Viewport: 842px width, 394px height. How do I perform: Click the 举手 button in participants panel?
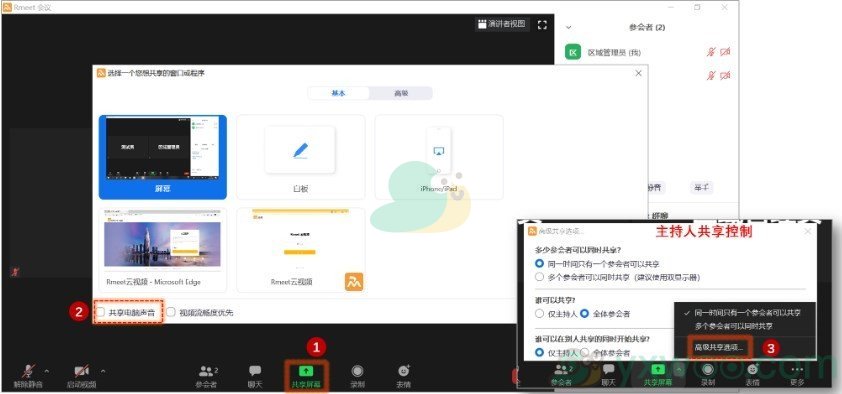coord(701,187)
